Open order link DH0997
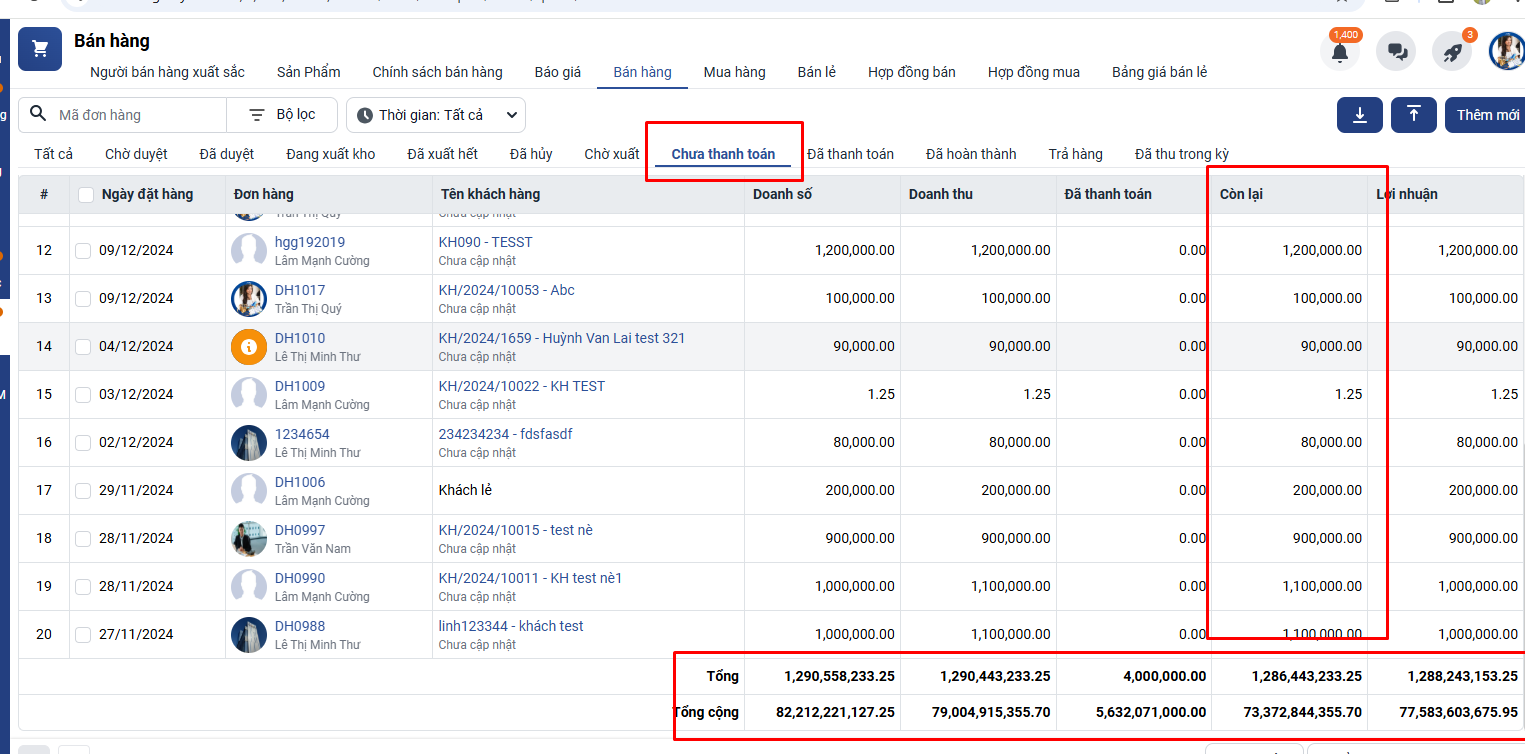This screenshot has width=1525, height=754. (300, 530)
